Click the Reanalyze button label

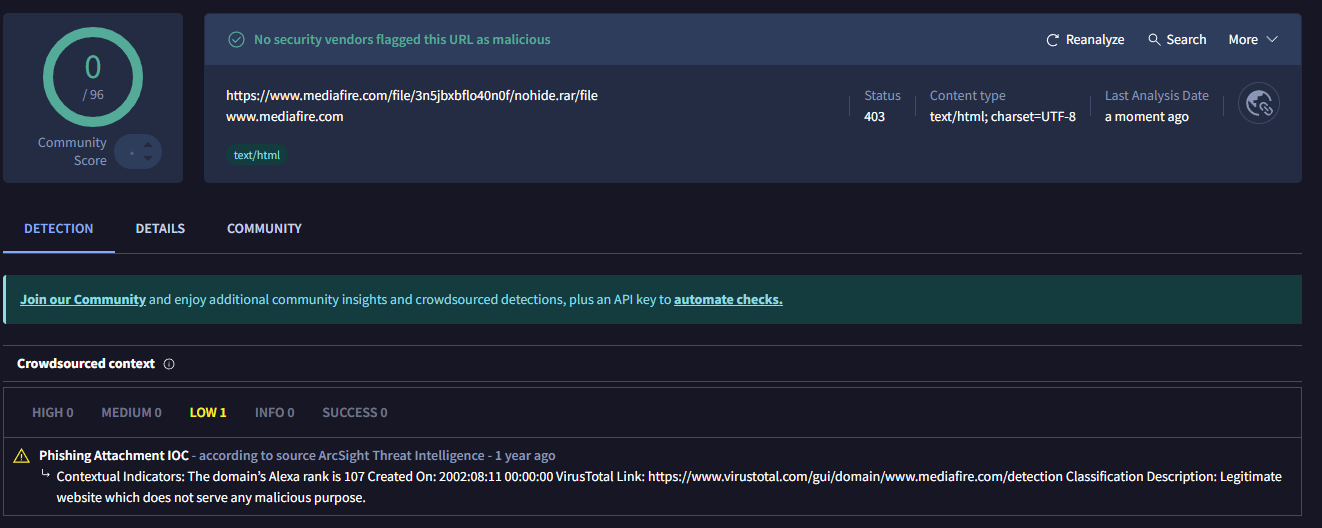point(1095,40)
